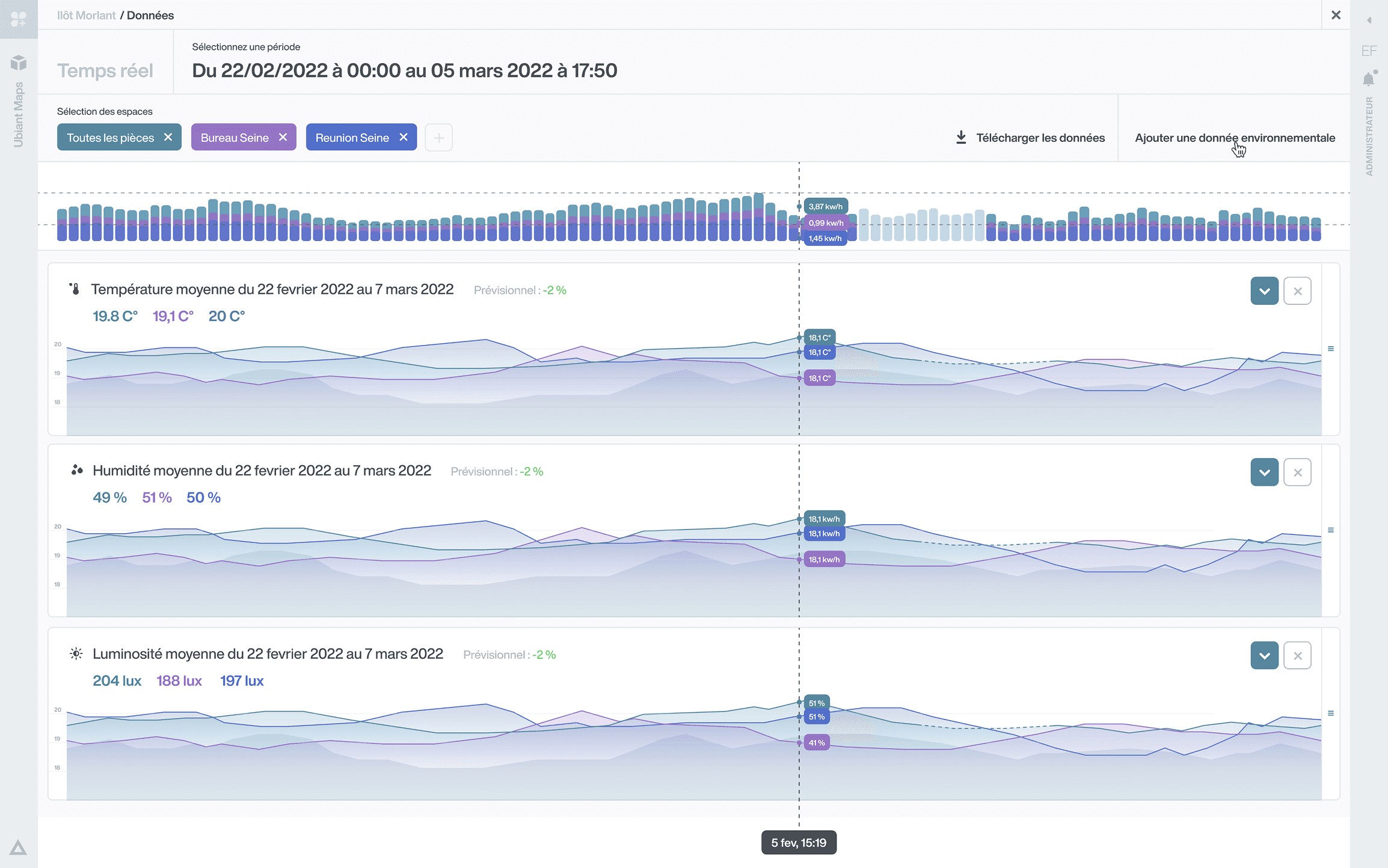Image resolution: width=1388 pixels, height=868 pixels.
Task: Click the download icon beside Télécharger les données
Action: pos(961,138)
